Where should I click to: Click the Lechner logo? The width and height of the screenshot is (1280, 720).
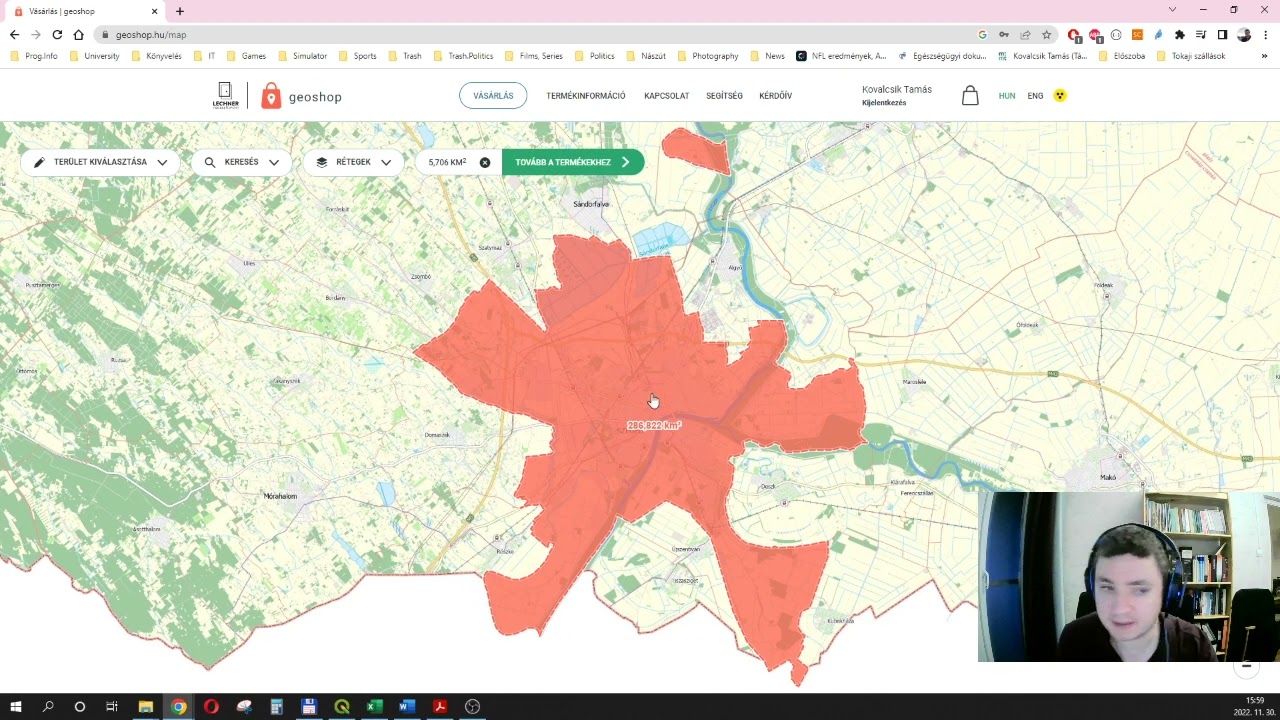coord(225,95)
